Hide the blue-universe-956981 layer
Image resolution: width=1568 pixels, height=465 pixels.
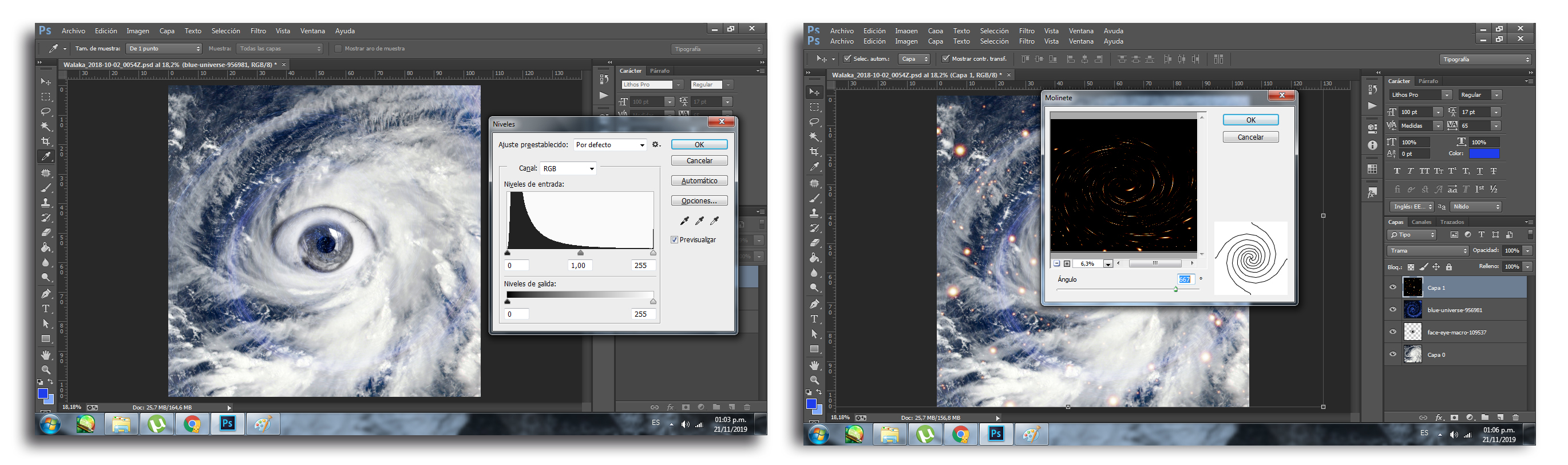(1393, 310)
